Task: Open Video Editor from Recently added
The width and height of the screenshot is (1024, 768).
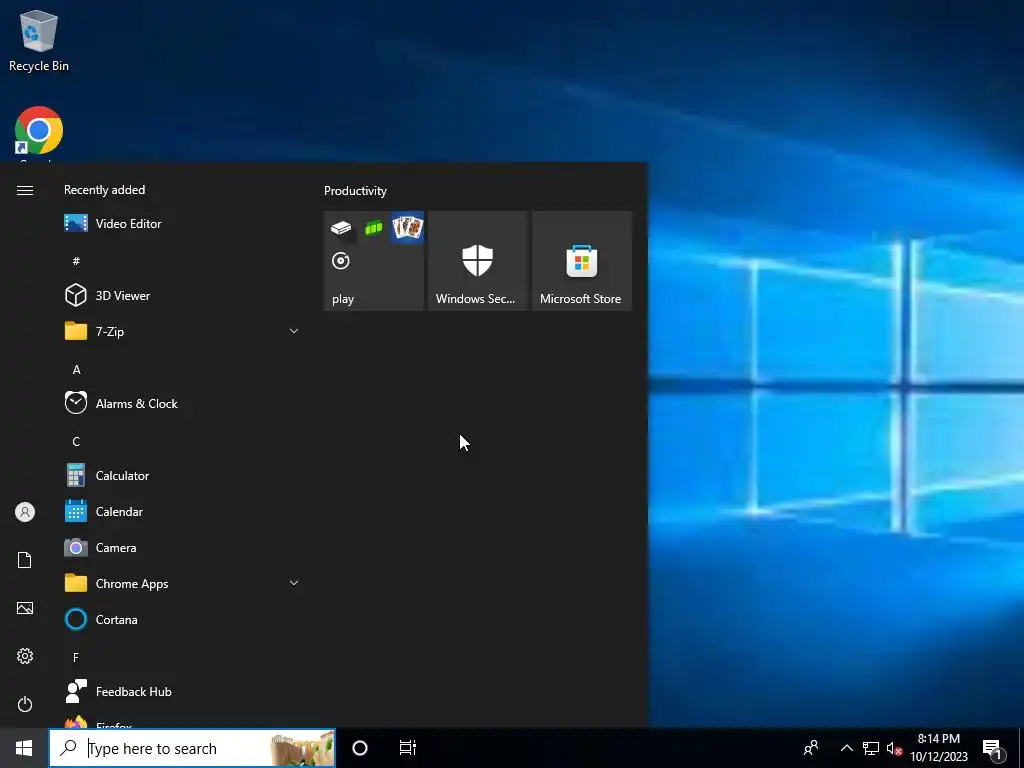Action: tap(183, 223)
